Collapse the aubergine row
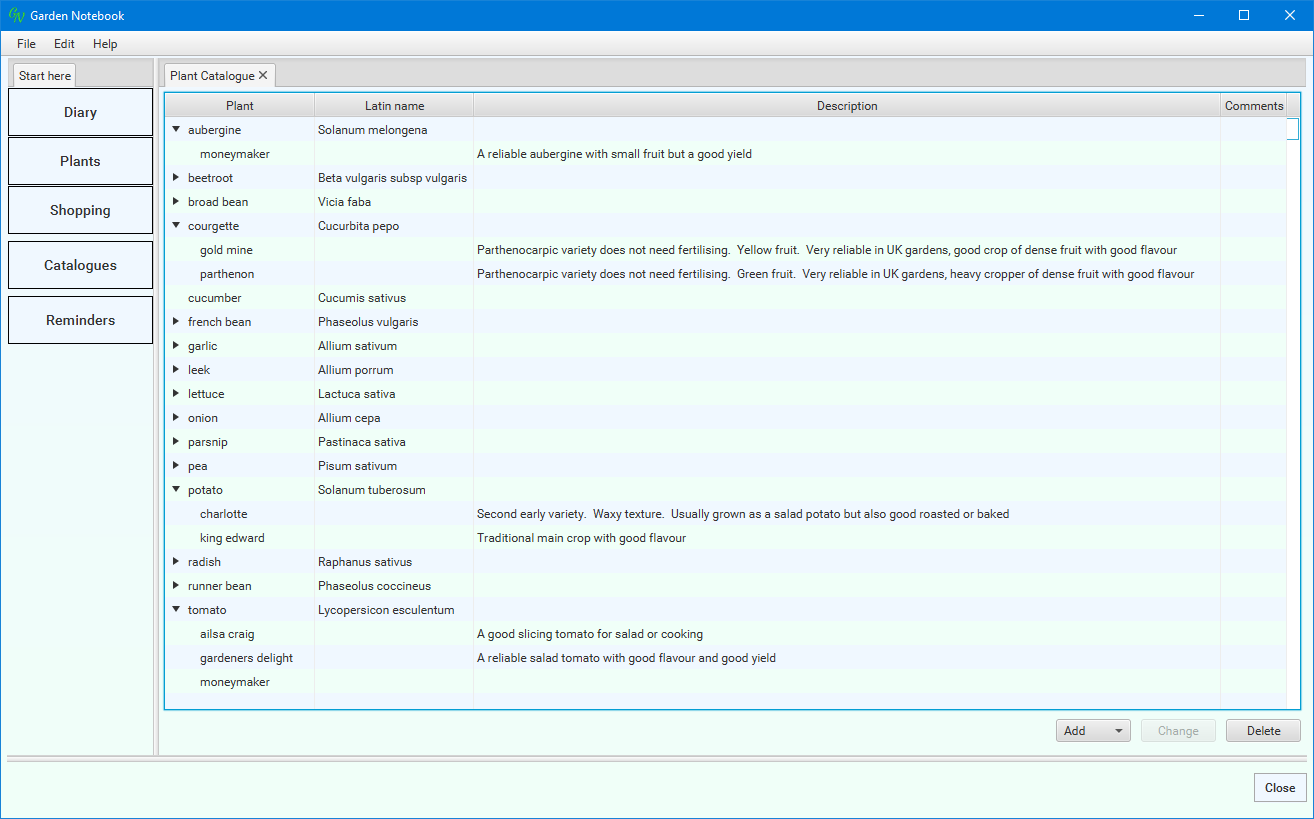The image size is (1314, 819). [176, 130]
